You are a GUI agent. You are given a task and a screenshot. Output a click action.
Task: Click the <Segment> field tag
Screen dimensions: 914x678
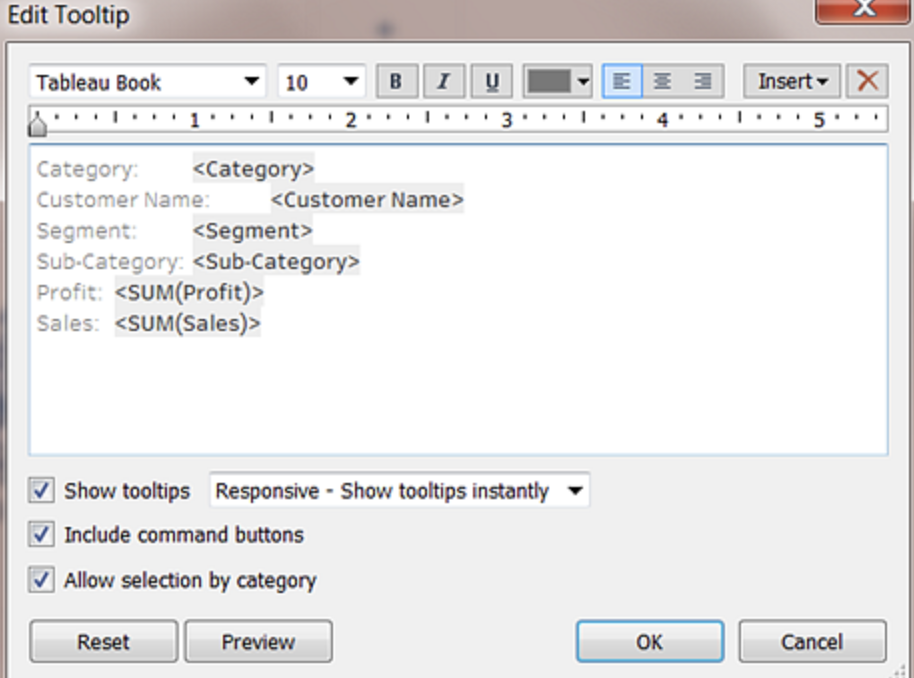(x=252, y=231)
